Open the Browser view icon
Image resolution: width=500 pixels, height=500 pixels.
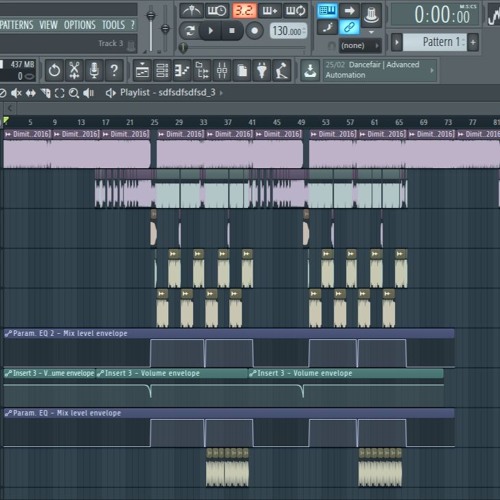(202, 70)
